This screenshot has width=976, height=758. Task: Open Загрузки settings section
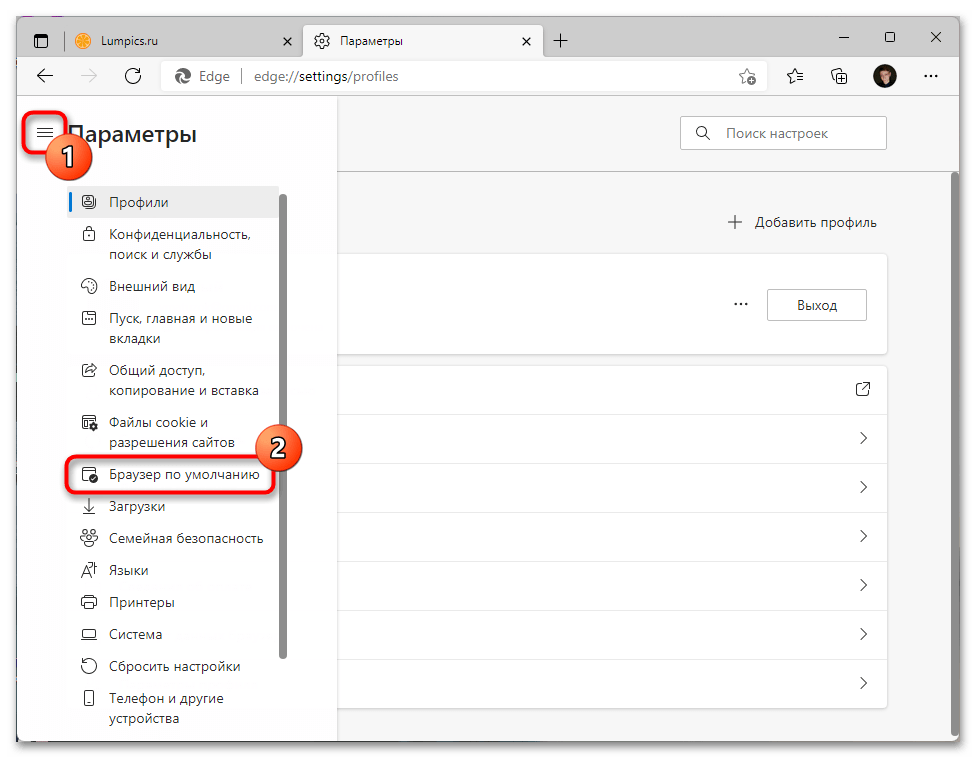click(137, 507)
